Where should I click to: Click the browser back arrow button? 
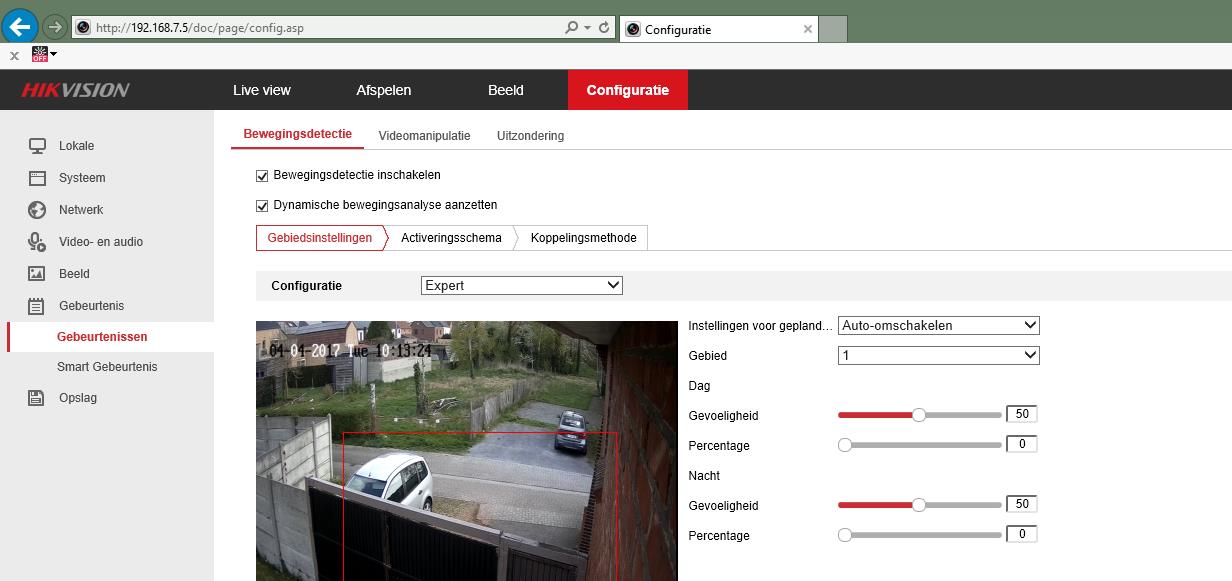tap(21, 27)
